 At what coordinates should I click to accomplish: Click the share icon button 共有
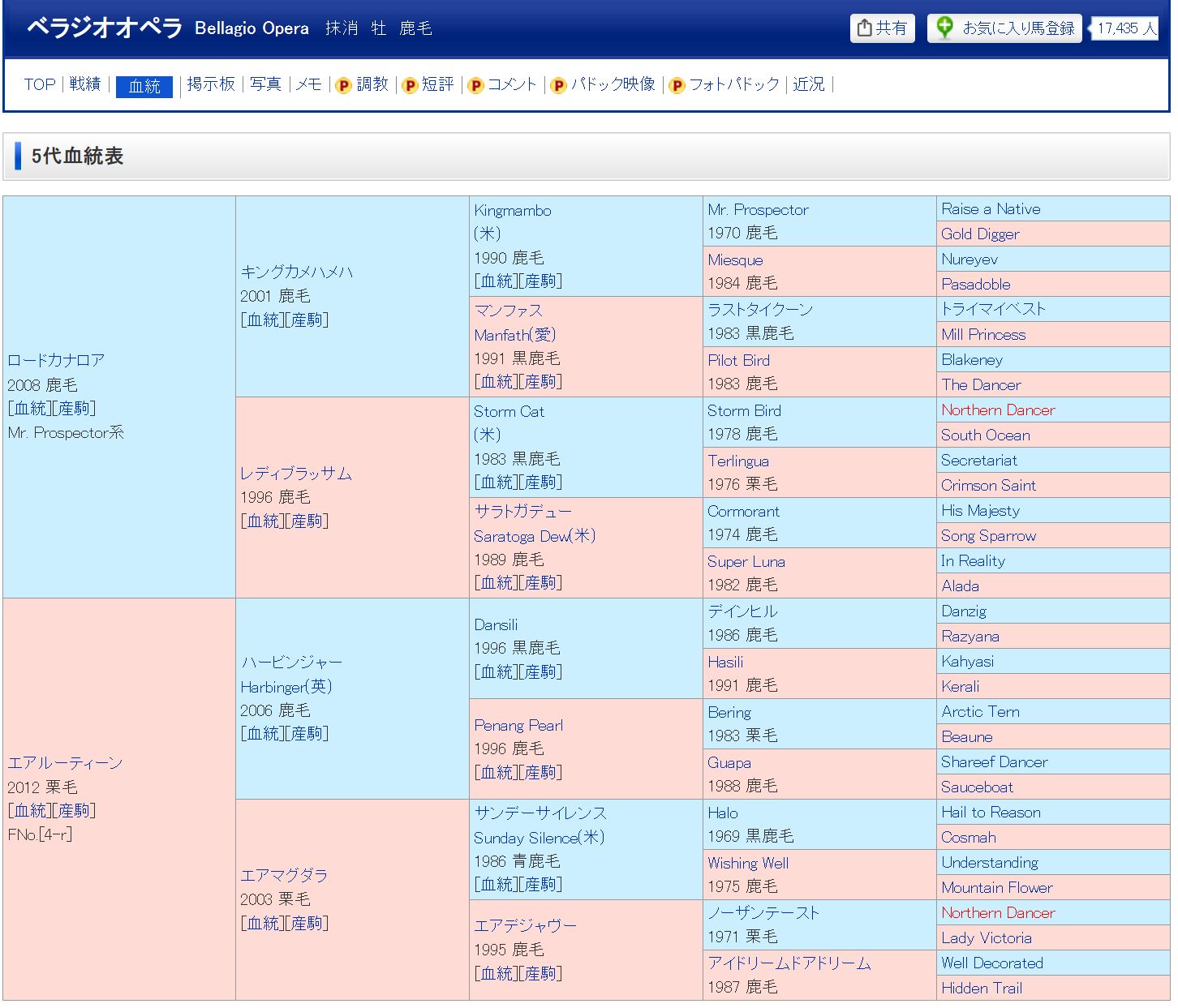[882, 28]
